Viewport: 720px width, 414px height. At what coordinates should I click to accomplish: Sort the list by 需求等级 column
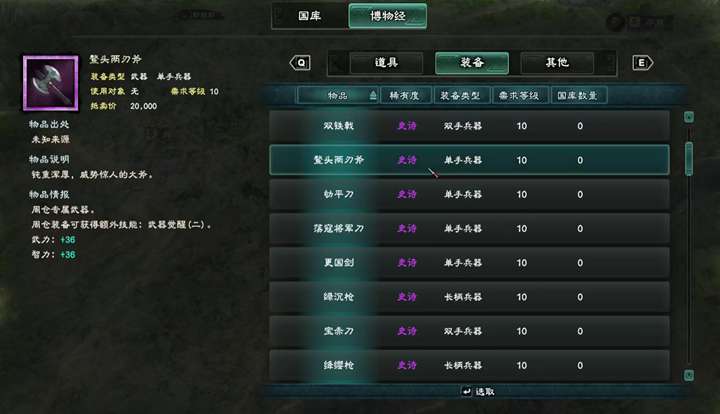[x=520, y=95]
